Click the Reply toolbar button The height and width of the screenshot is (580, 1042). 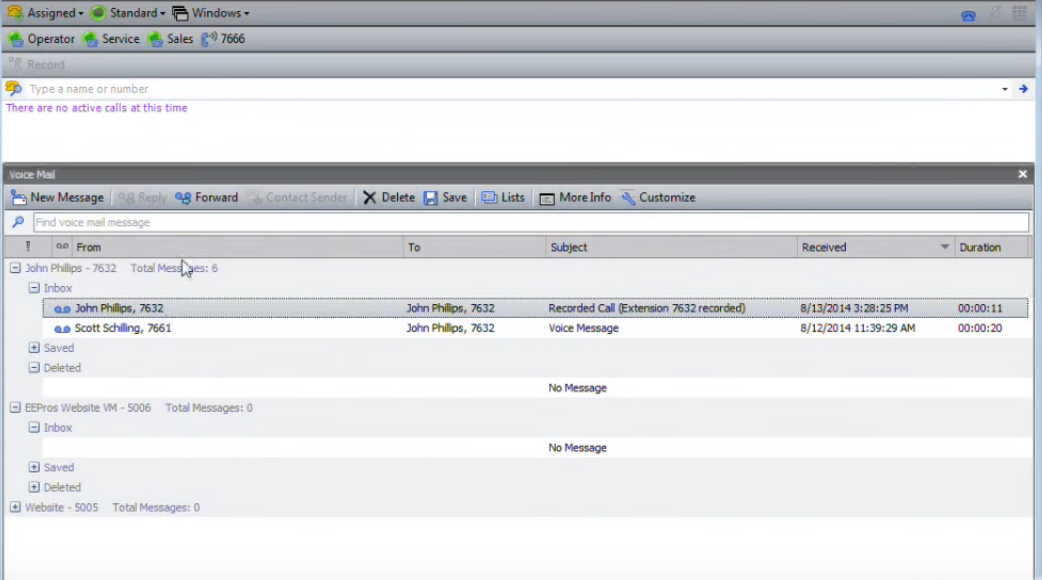pos(142,197)
